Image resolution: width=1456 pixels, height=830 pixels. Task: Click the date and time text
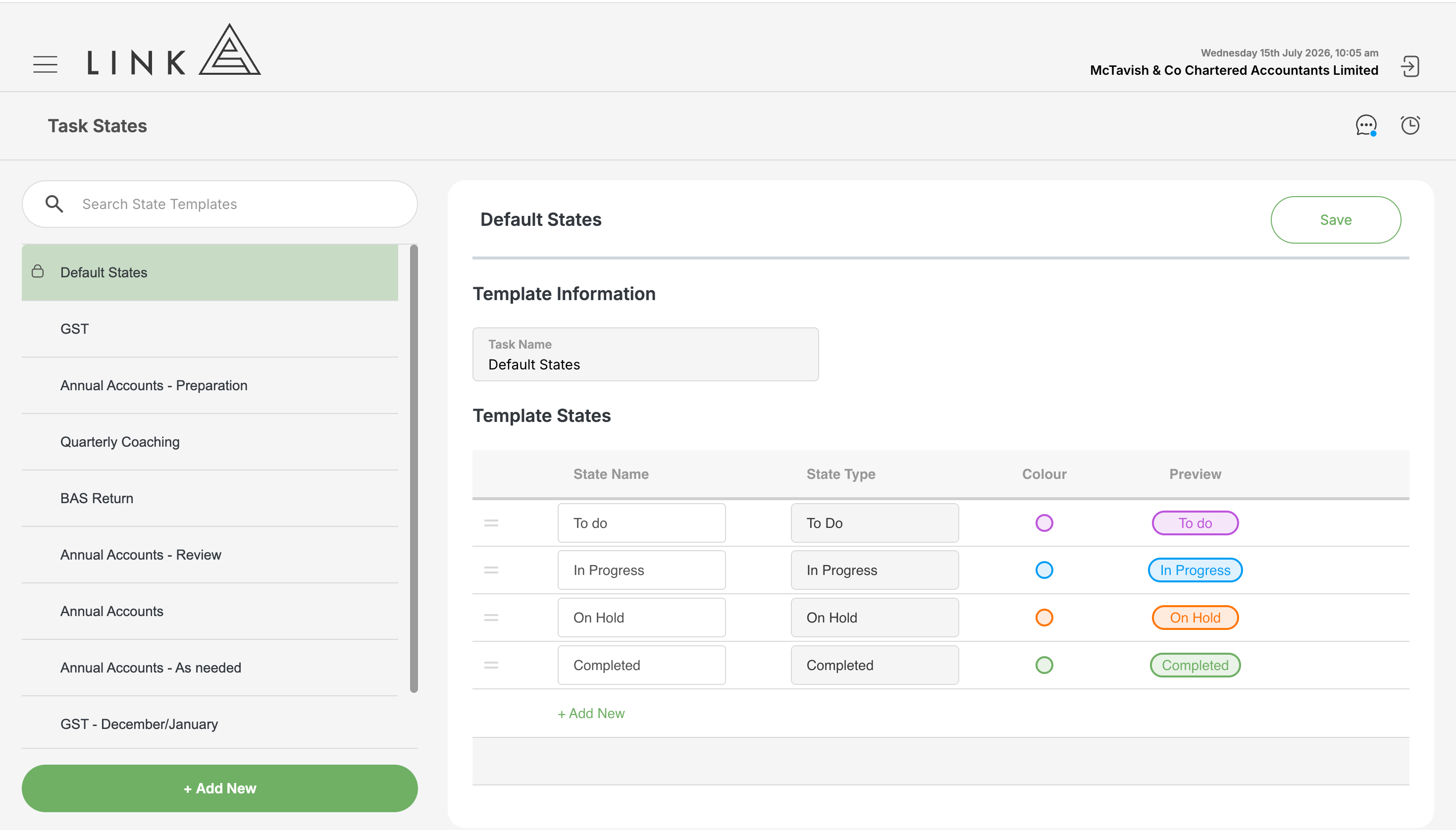tap(1290, 53)
